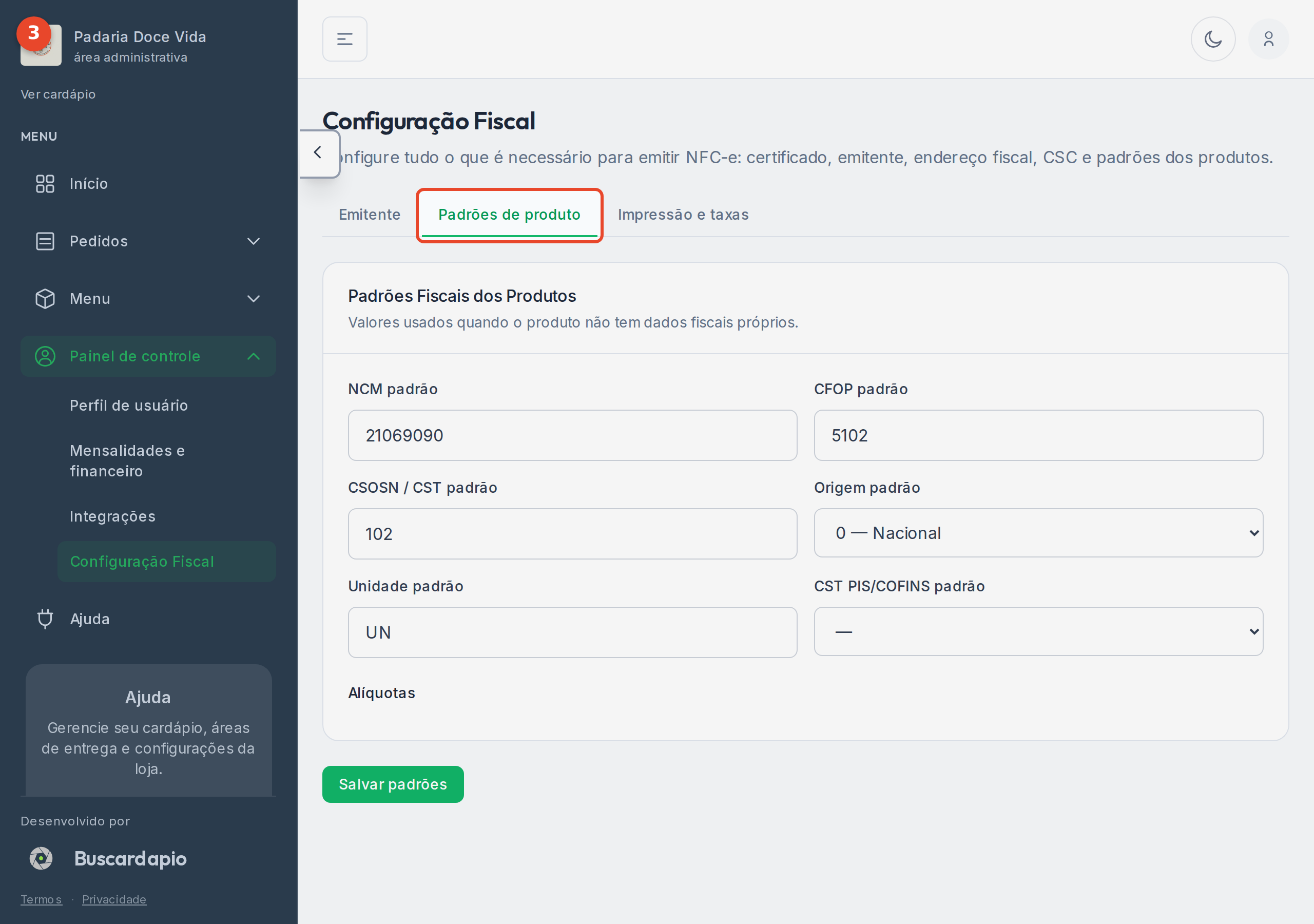Expand the Pedidos submenu chevron
This screenshot has width=1314, height=924.
click(x=253, y=241)
